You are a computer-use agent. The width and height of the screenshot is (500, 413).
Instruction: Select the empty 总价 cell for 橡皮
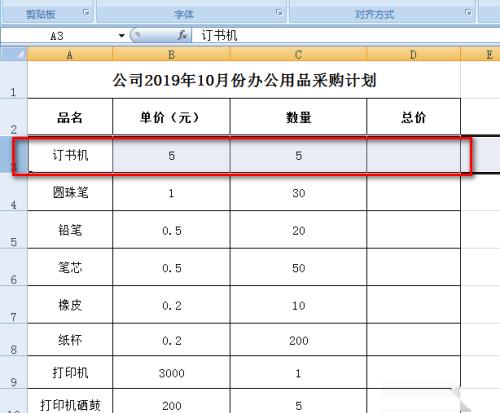(413, 305)
